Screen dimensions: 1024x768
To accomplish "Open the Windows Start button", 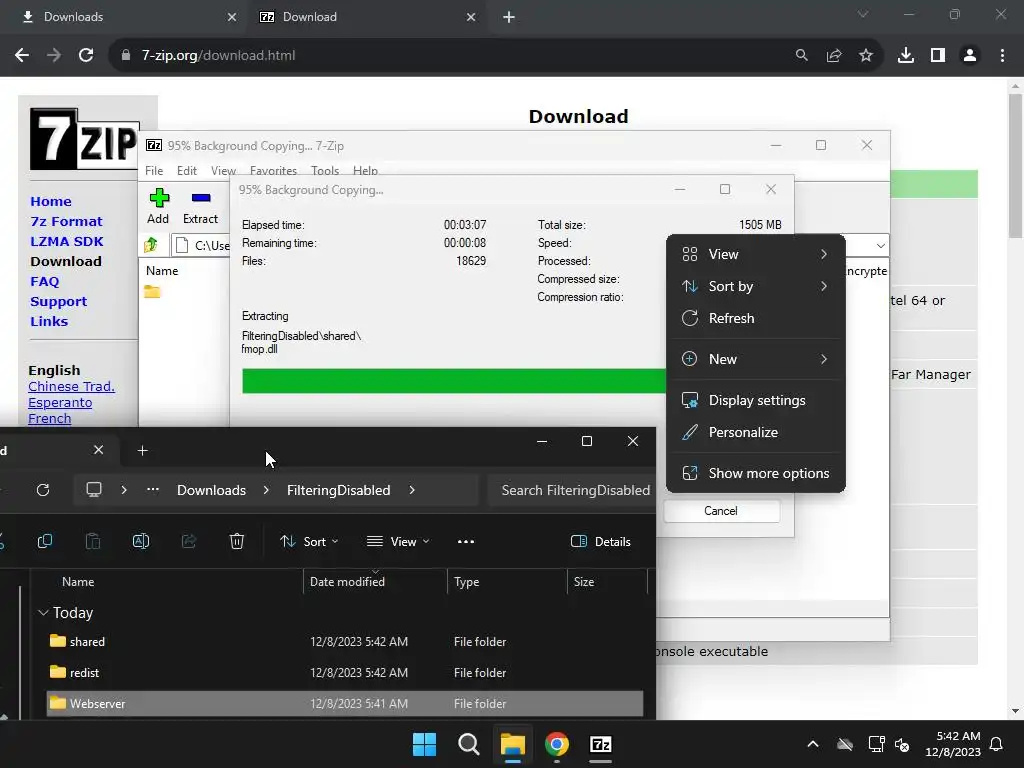I will pos(424,744).
